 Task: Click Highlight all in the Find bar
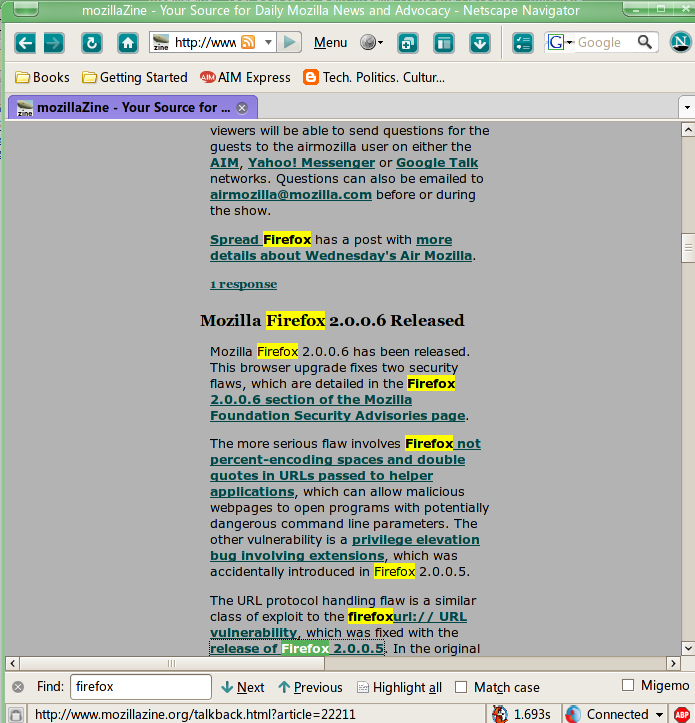400,687
